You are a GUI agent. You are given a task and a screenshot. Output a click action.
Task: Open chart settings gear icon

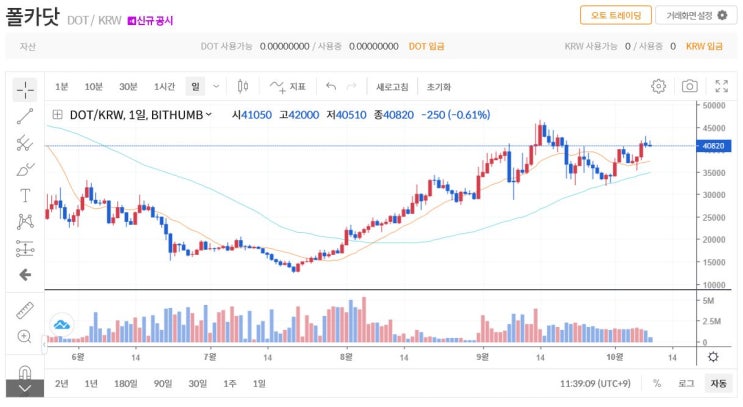[x=658, y=86]
